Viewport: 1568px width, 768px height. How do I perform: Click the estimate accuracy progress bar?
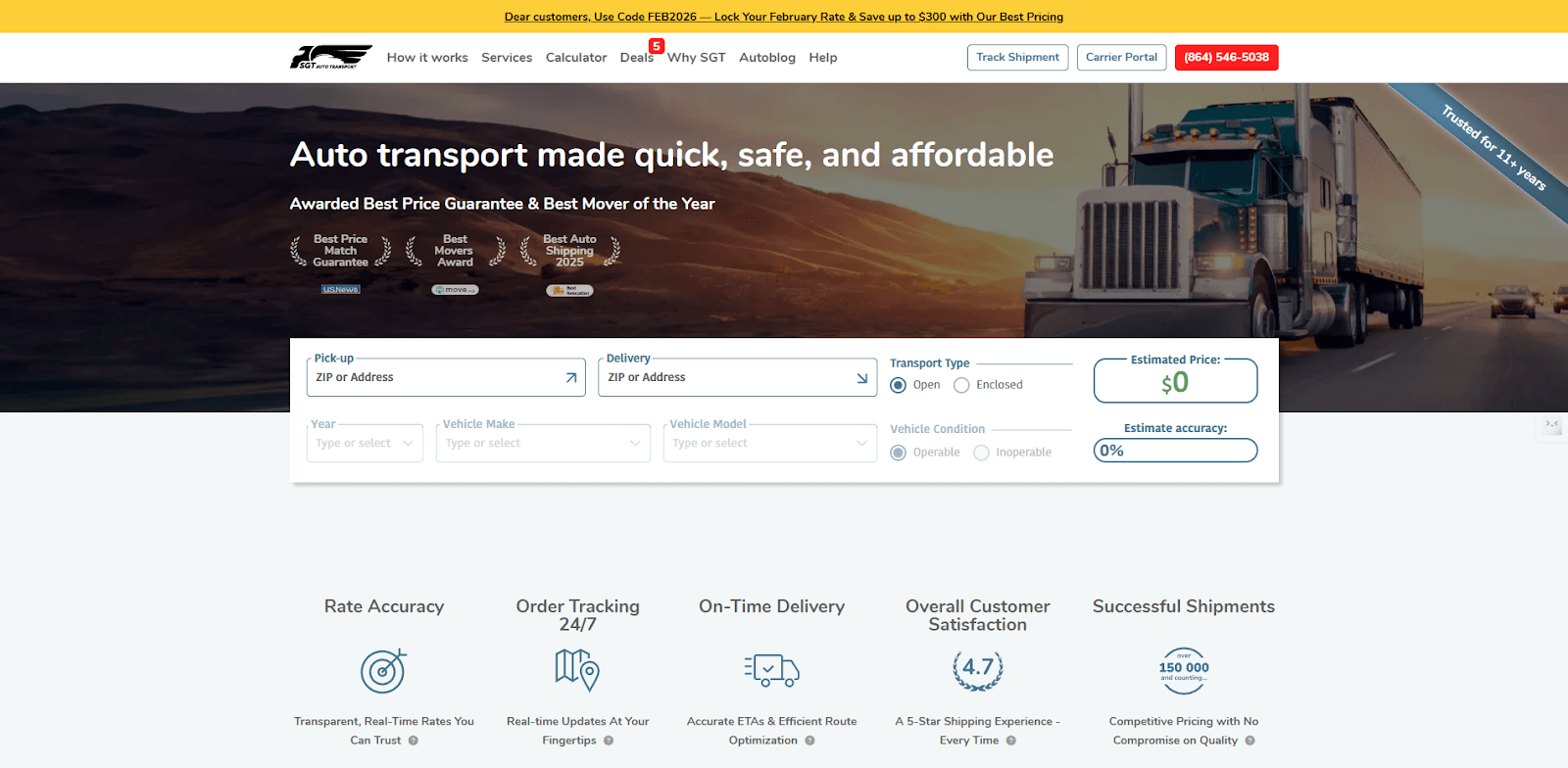(1175, 451)
